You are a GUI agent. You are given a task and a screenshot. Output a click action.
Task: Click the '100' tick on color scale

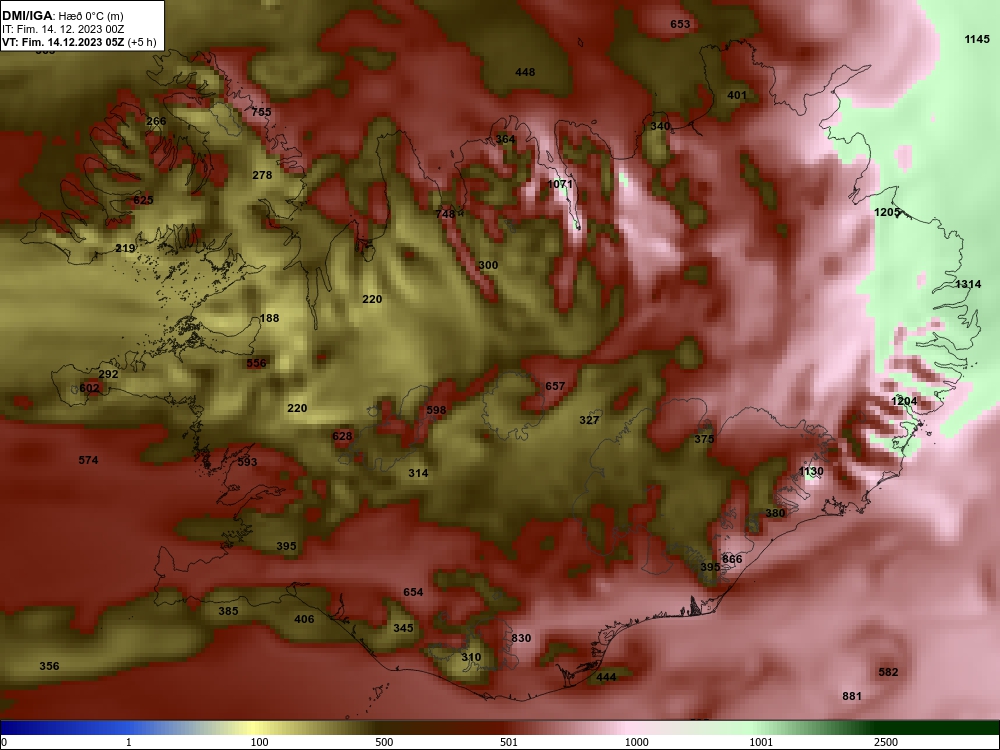click(x=259, y=742)
